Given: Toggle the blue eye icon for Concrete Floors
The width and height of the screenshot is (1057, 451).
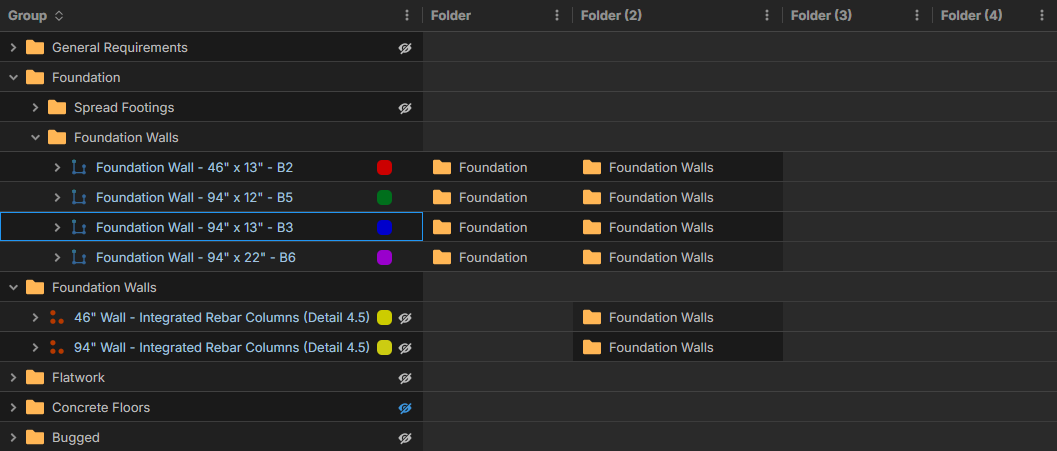Looking at the screenshot, I should (x=405, y=408).
